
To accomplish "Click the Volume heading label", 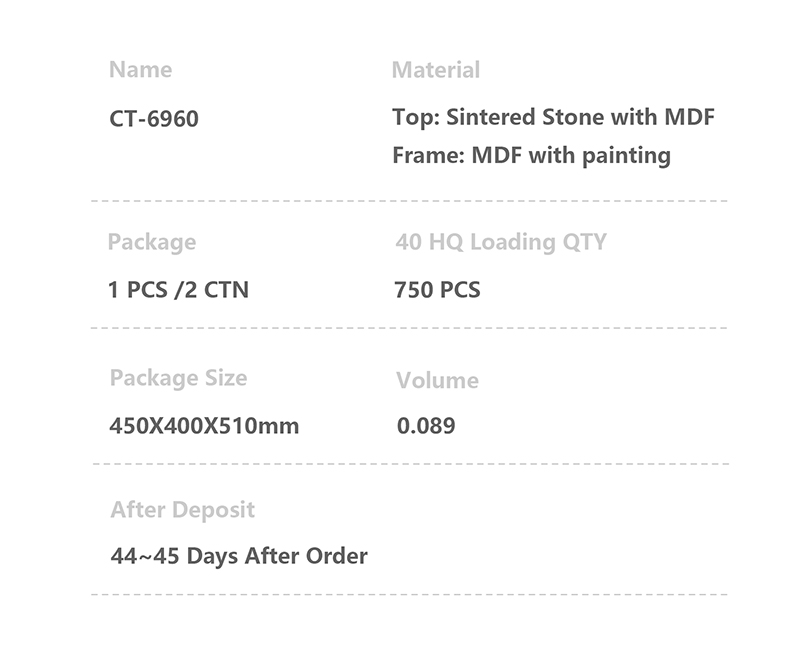I will point(437,380).
